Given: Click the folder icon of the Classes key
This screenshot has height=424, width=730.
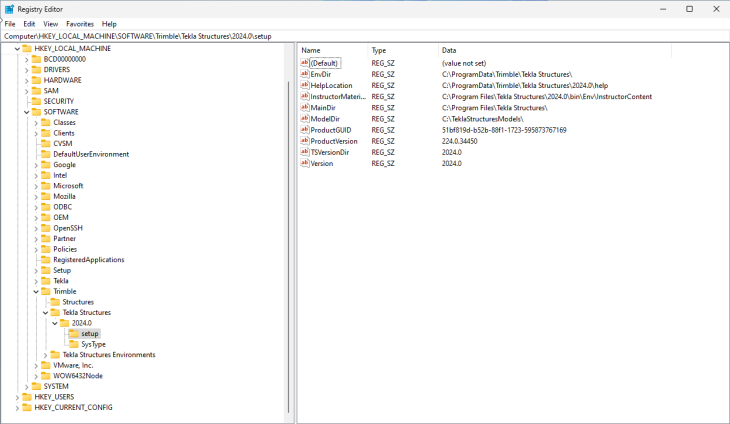Looking at the screenshot, I should pos(46,122).
